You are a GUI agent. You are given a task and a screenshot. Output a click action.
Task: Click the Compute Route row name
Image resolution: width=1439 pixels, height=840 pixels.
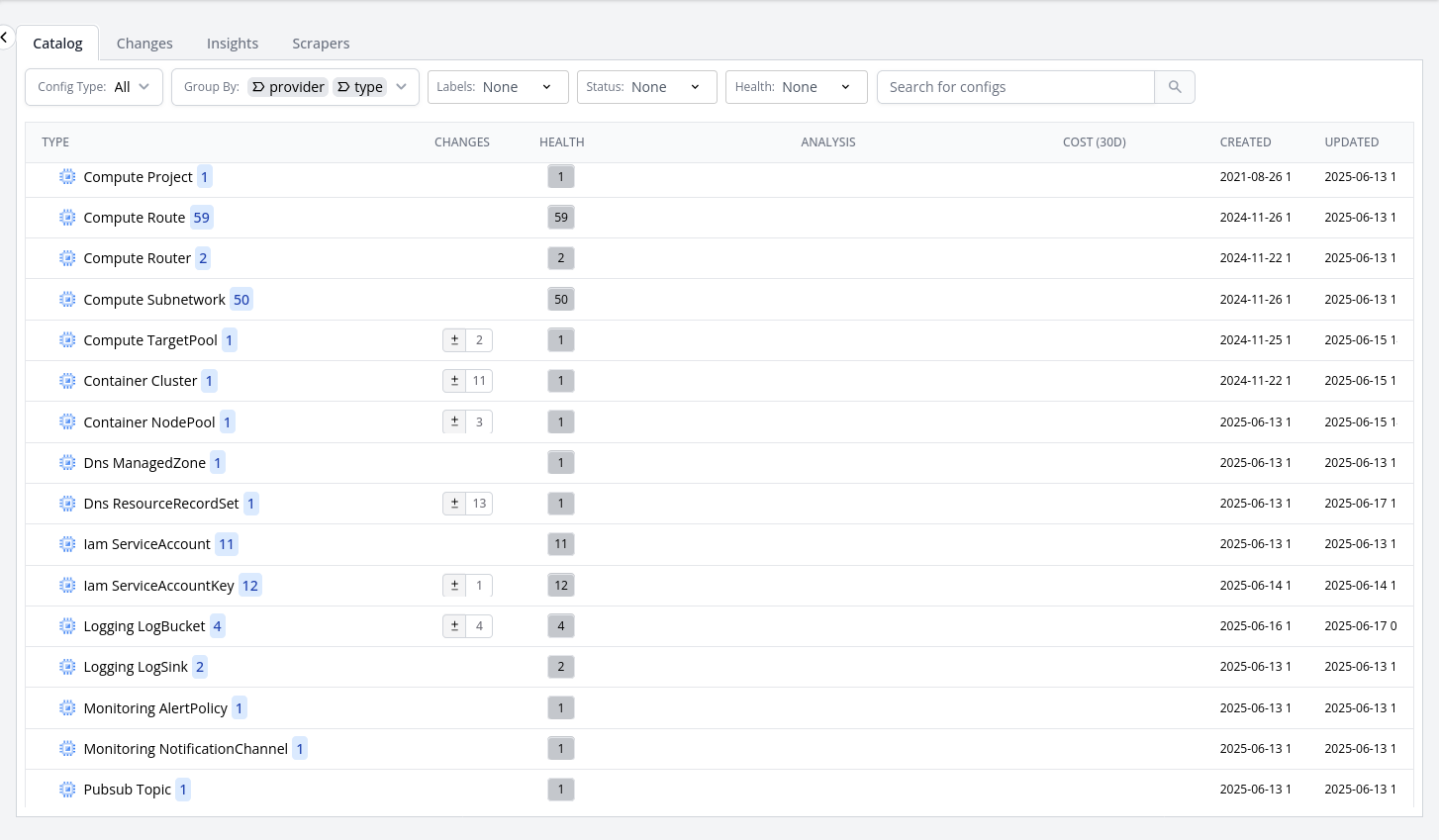click(135, 218)
